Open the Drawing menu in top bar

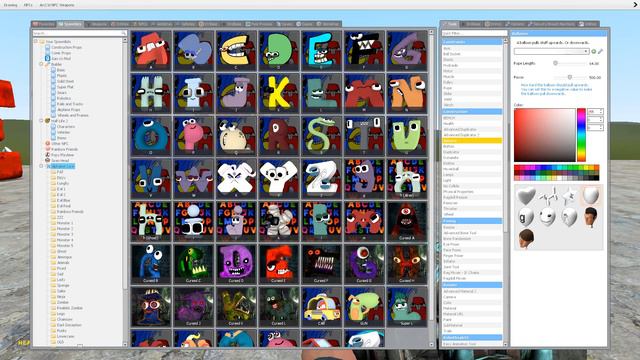coord(10,5)
